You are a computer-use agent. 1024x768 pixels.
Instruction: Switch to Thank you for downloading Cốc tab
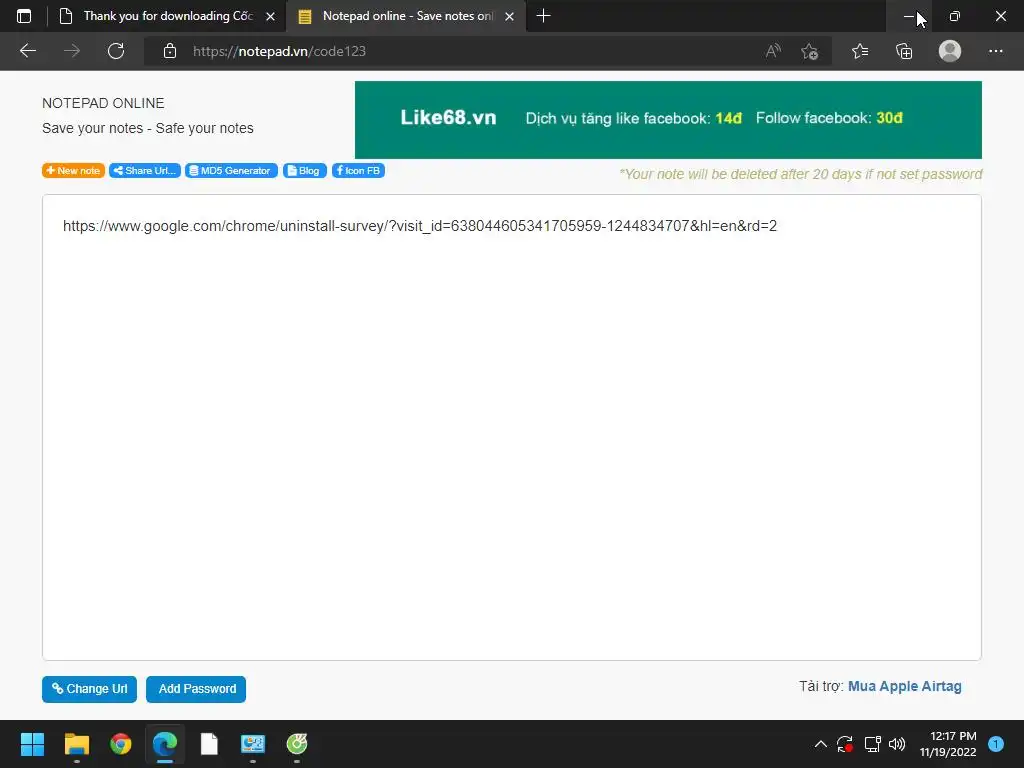(168, 16)
